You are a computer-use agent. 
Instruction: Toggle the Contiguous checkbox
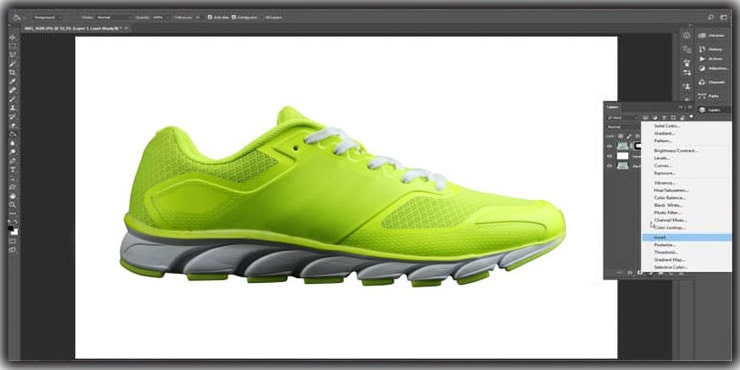(x=233, y=17)
